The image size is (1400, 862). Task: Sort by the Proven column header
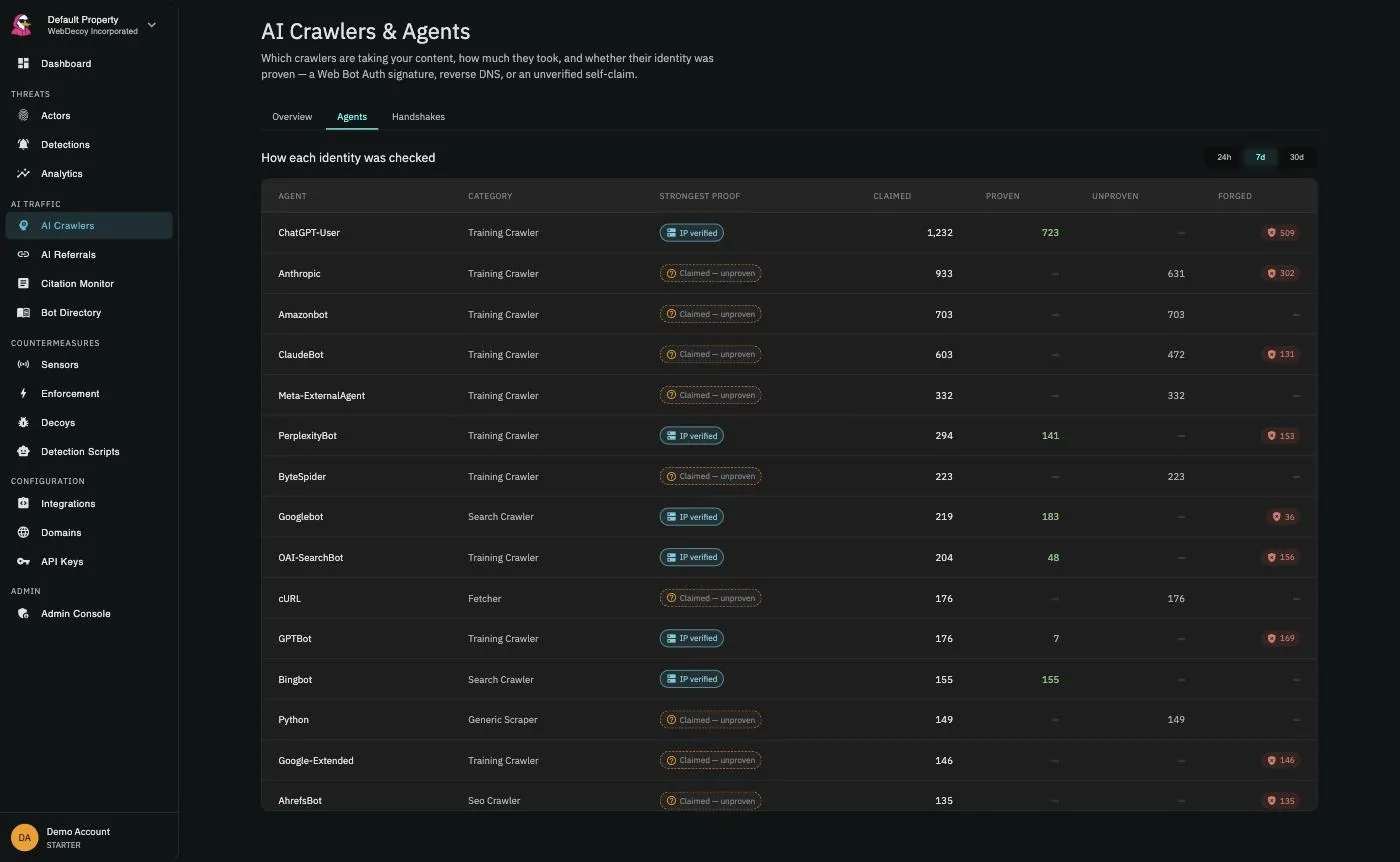click(1002, 196)
